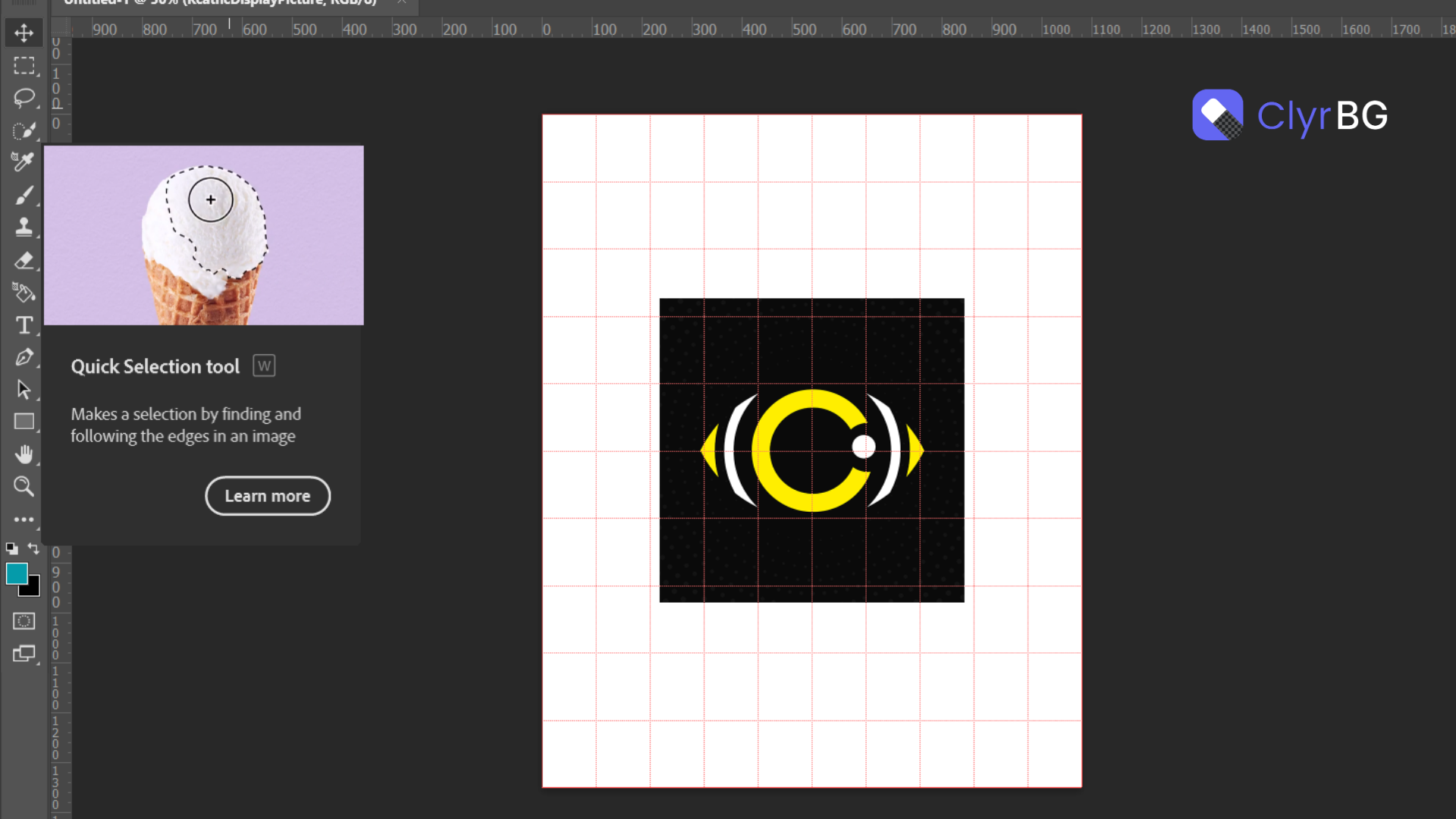Swap foreground and background colors

[33, 548]
